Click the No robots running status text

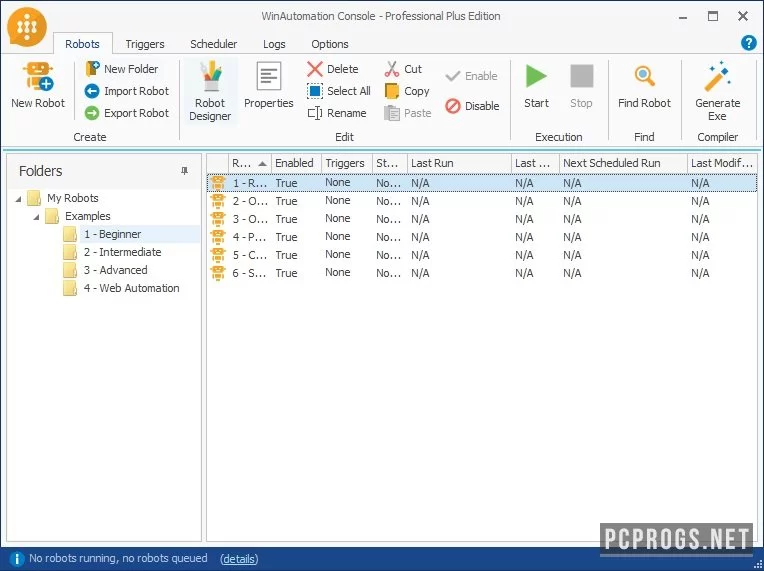point(118,558)
